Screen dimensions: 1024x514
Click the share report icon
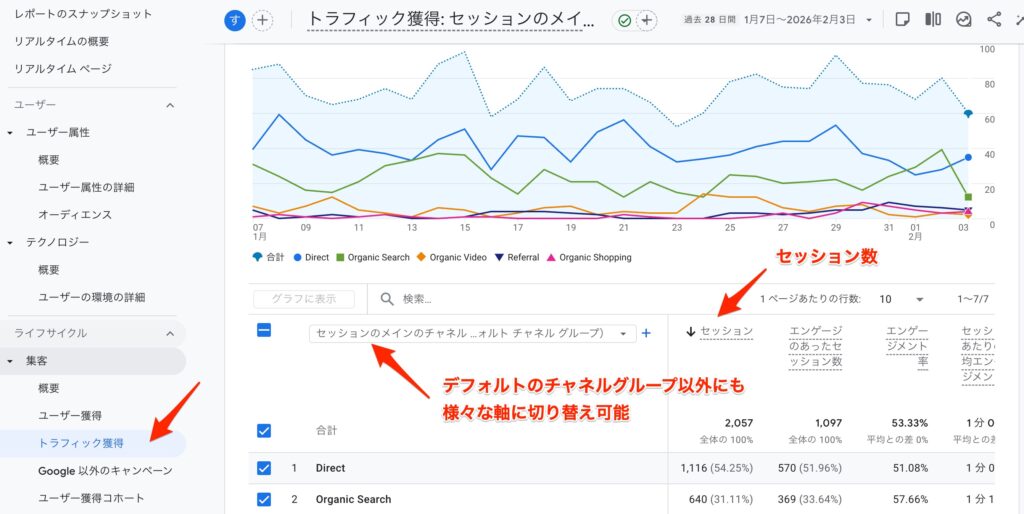coord(993,20)
